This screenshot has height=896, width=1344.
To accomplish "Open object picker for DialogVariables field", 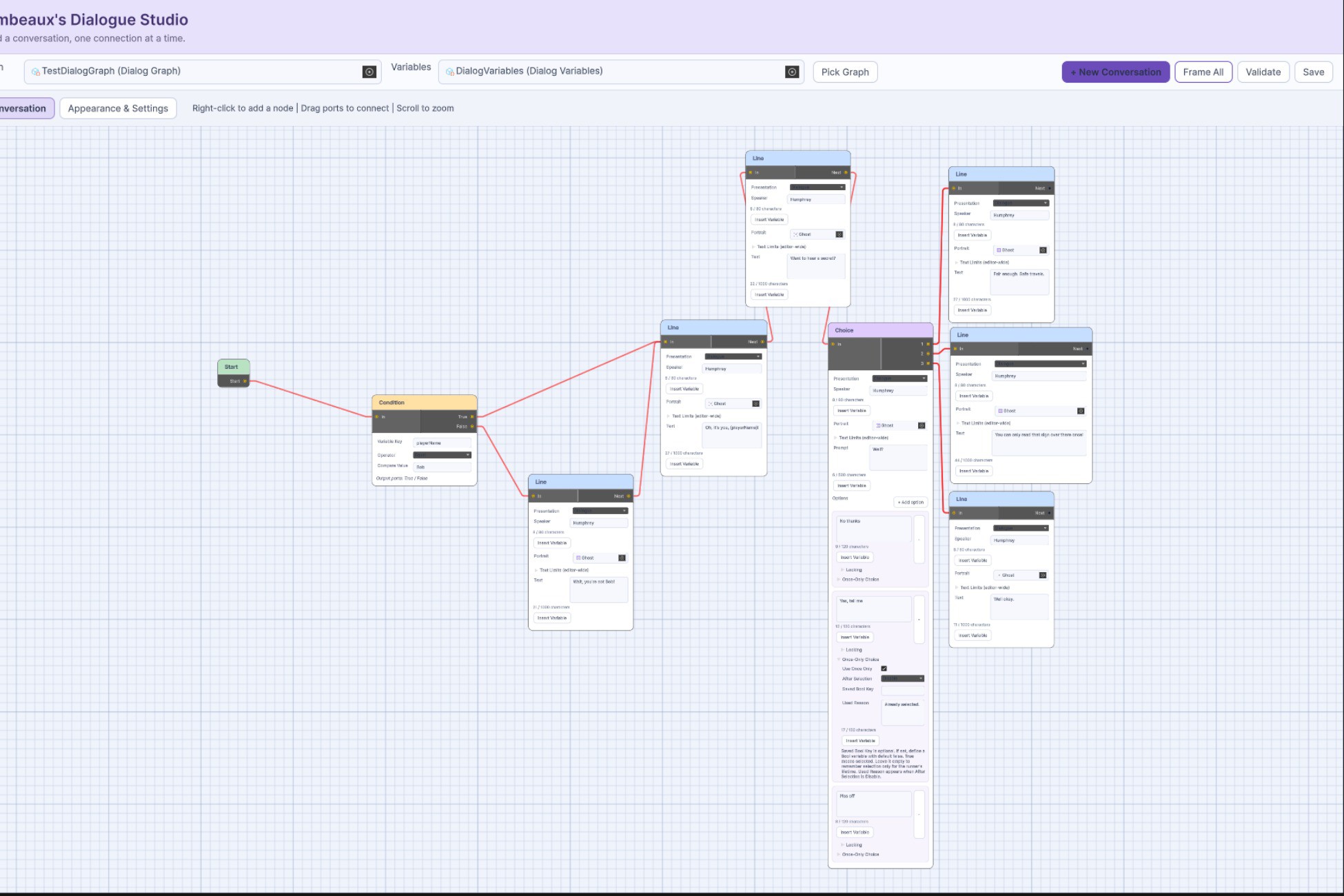I will click(x=792, y=72).
